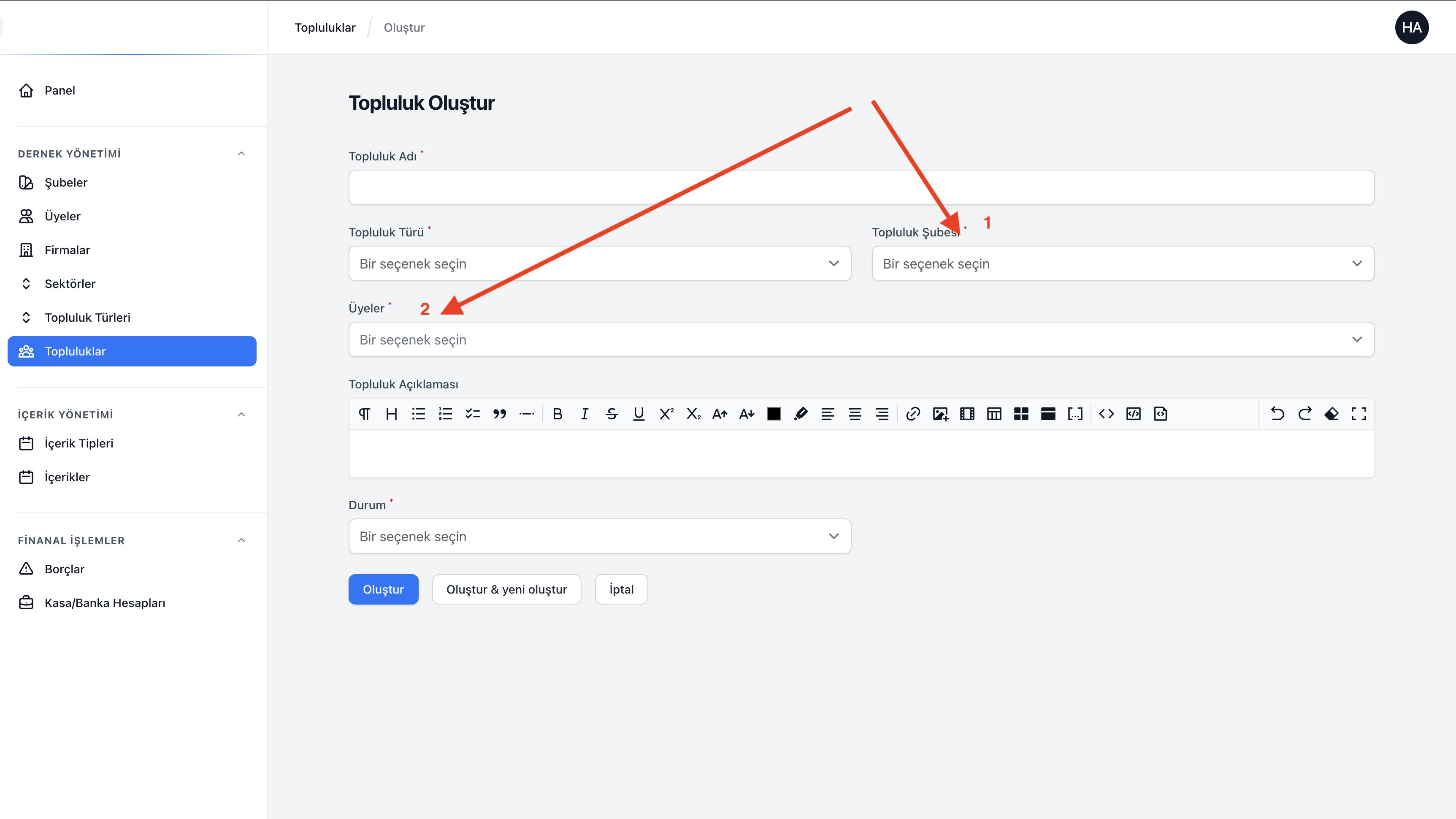Apply italic formatting in editor
Viewport: 1456px width, 819px height.
coord(585,414)
